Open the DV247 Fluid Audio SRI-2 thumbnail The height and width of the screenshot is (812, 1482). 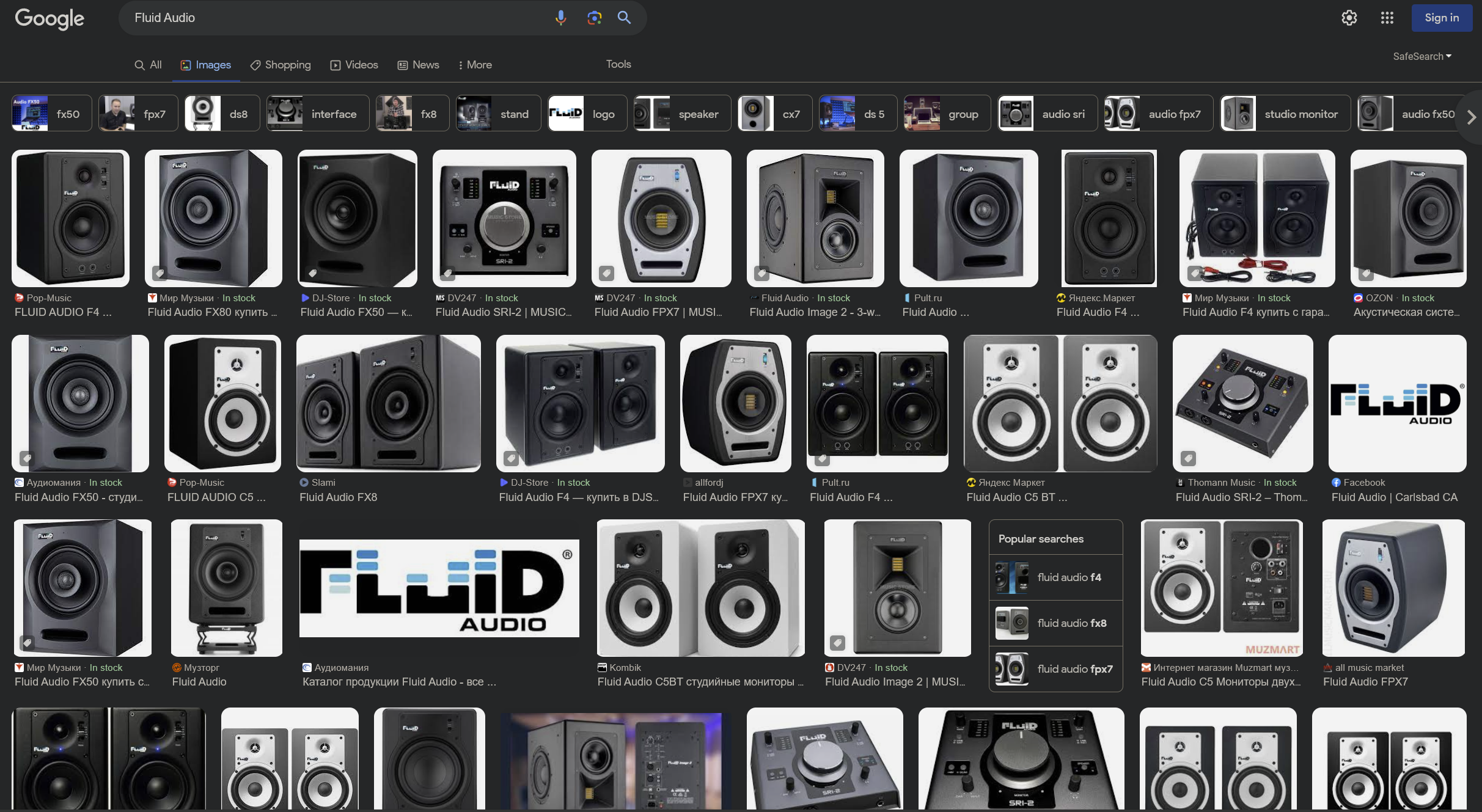click(x=504, y=218)
